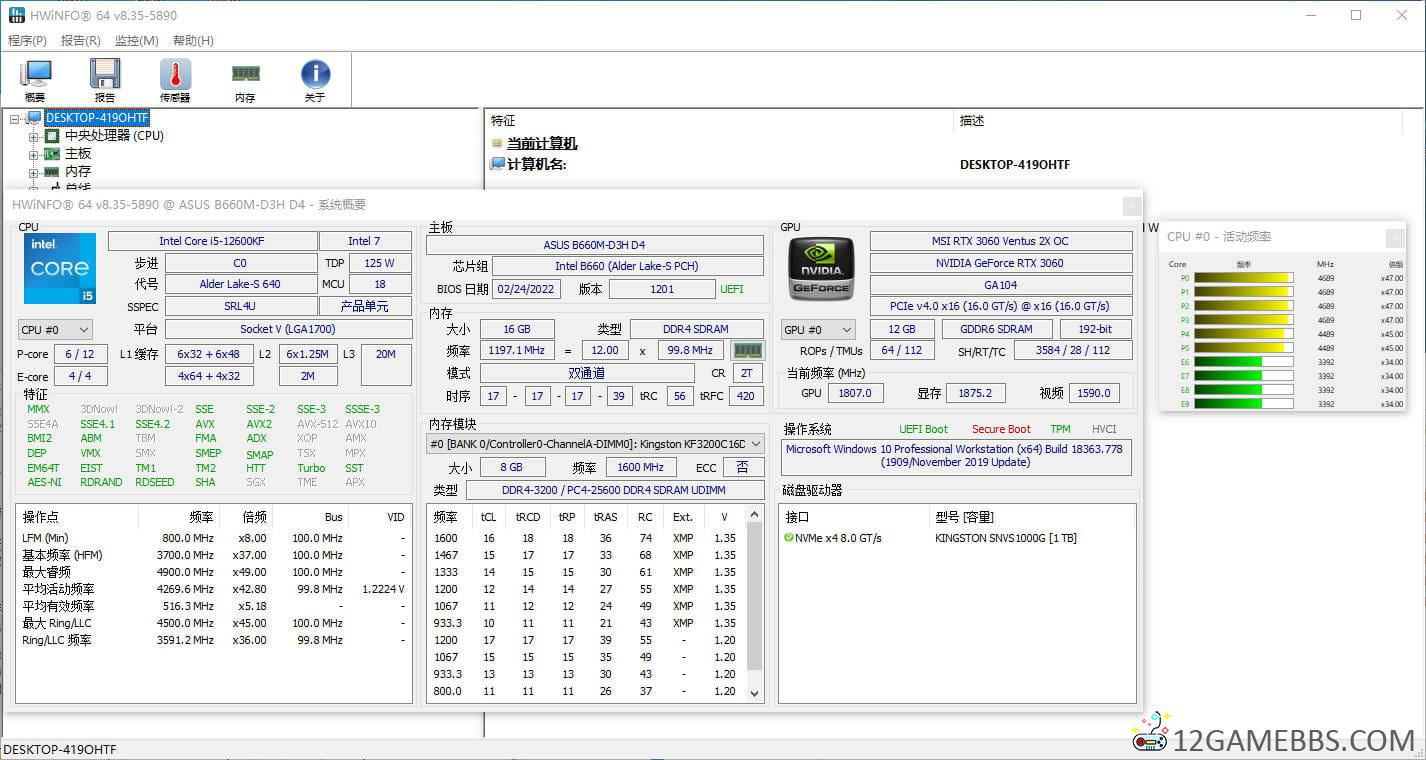Click the MSI RTX 3060 Ventus 2X OC field
The height and width of the screenshot is (760, 1426).
pyautogui.click(x=1001, y=241)
